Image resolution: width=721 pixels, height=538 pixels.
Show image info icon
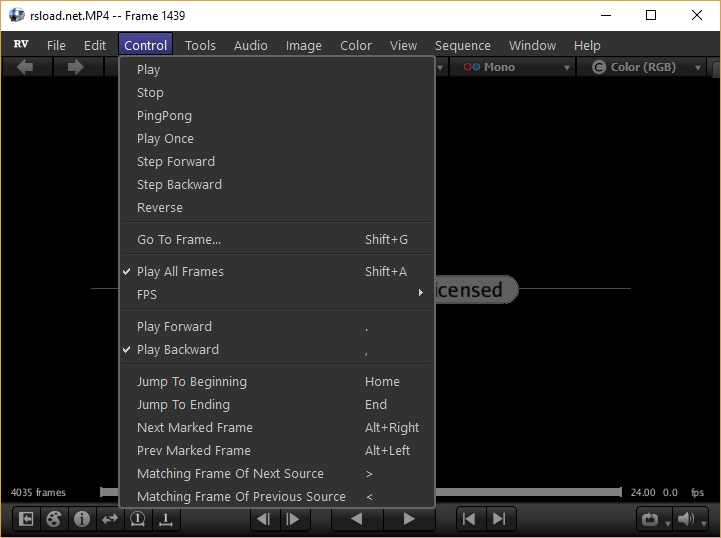pos(82,520)
